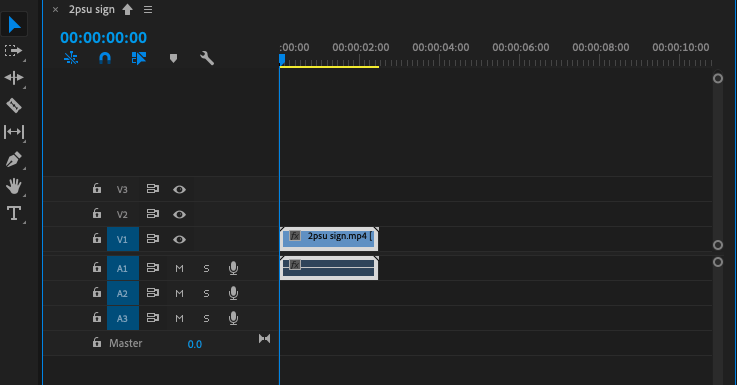Click the Master volume value 0.0

coord(195,344)
